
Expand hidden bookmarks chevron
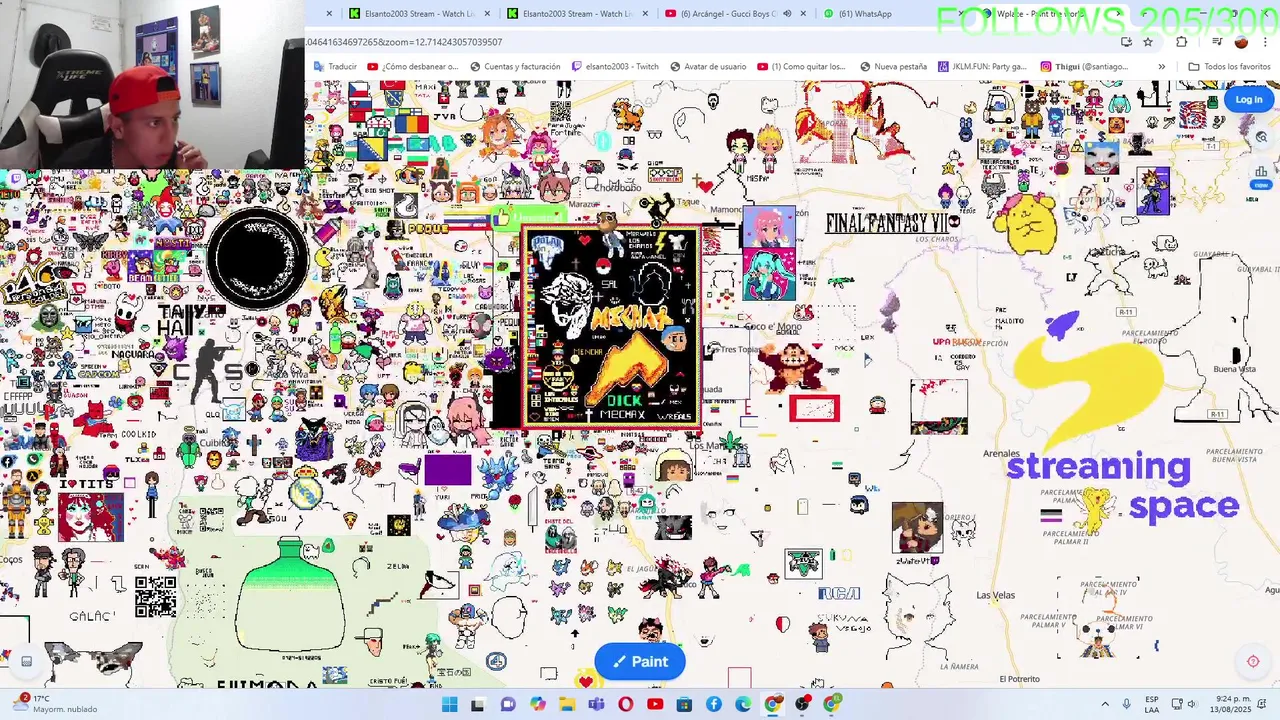coord(1161,67)
